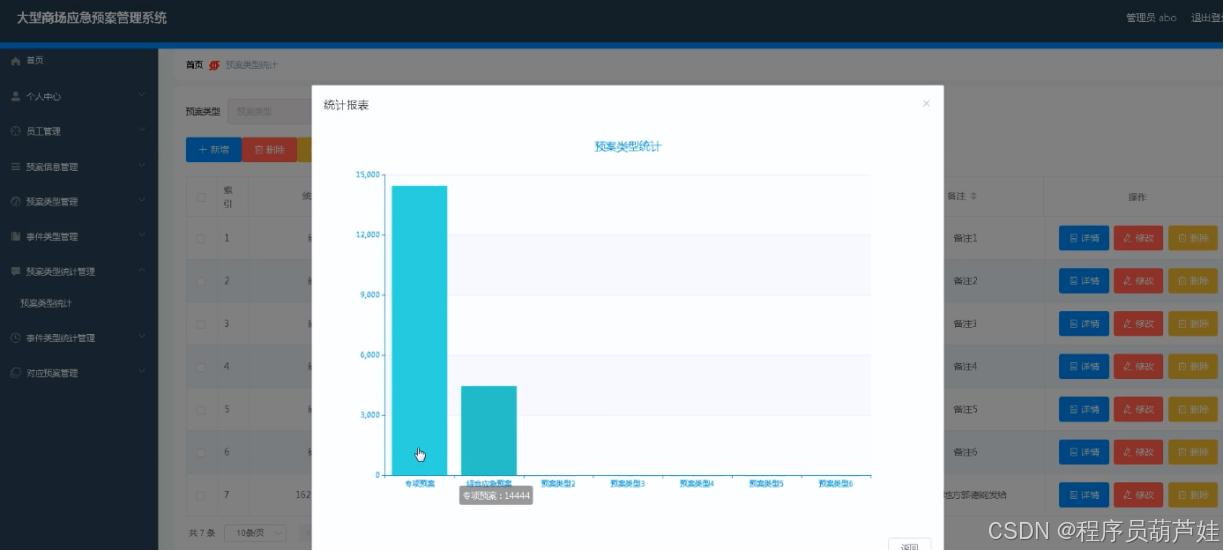Click 删除 for the 备注3 row
Image resolution: width=1224 pixels, height=551 pixels.
[x=1193, y=324]
